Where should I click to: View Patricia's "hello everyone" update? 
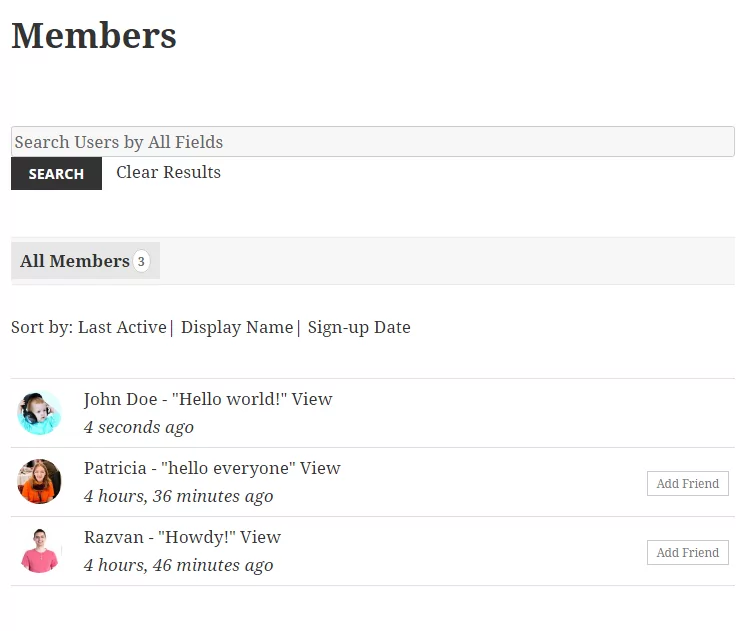(x=320, y=468)
